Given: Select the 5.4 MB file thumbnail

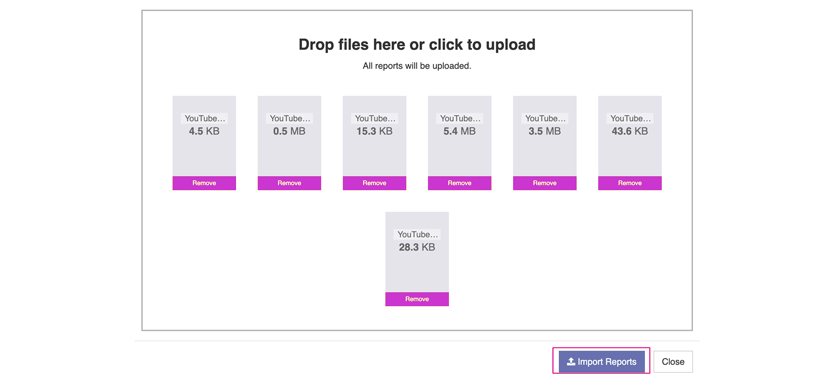Looking at the screenshot, I should click(460, 136).
